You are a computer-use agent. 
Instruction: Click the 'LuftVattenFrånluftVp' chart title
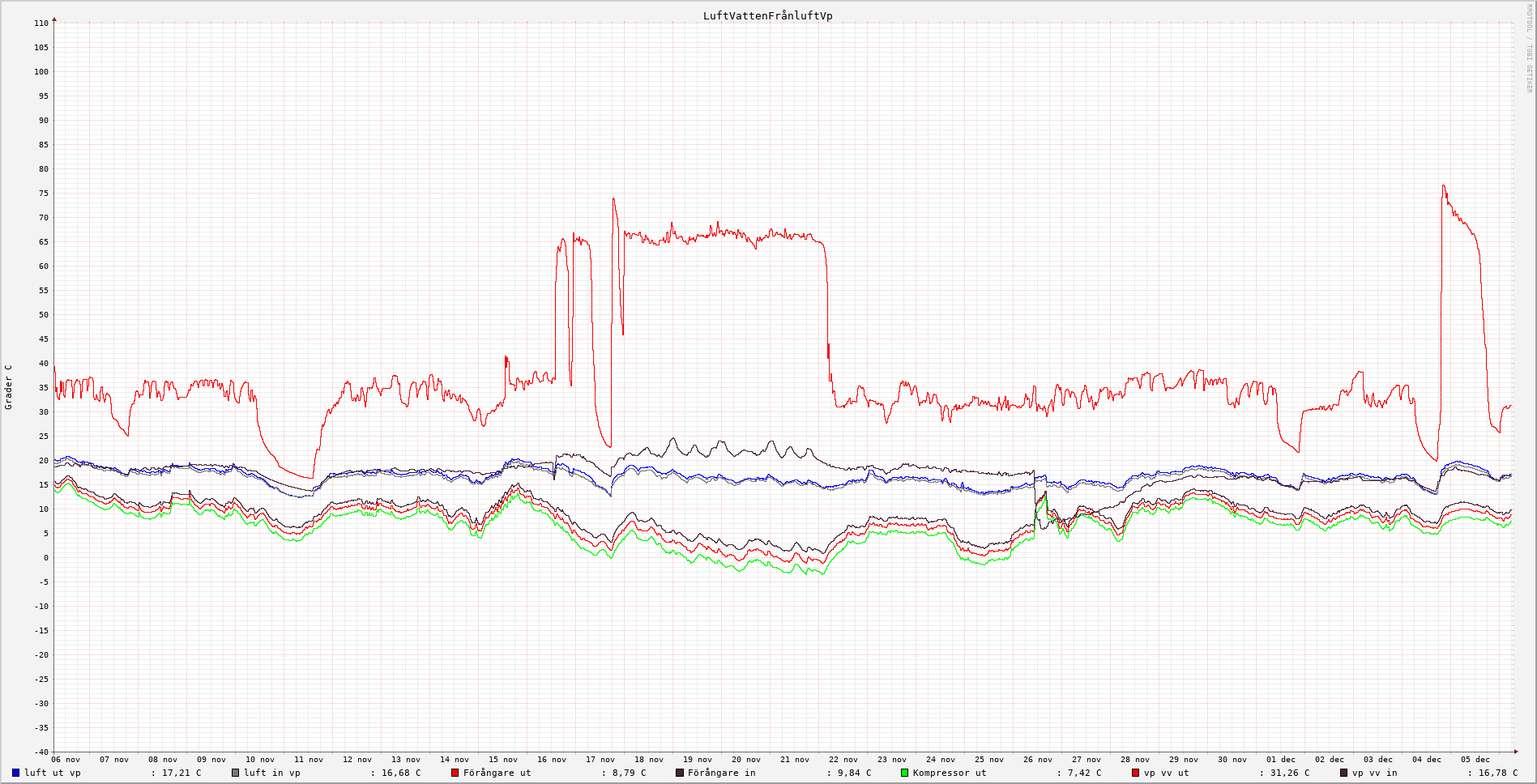tap(767, 16)
